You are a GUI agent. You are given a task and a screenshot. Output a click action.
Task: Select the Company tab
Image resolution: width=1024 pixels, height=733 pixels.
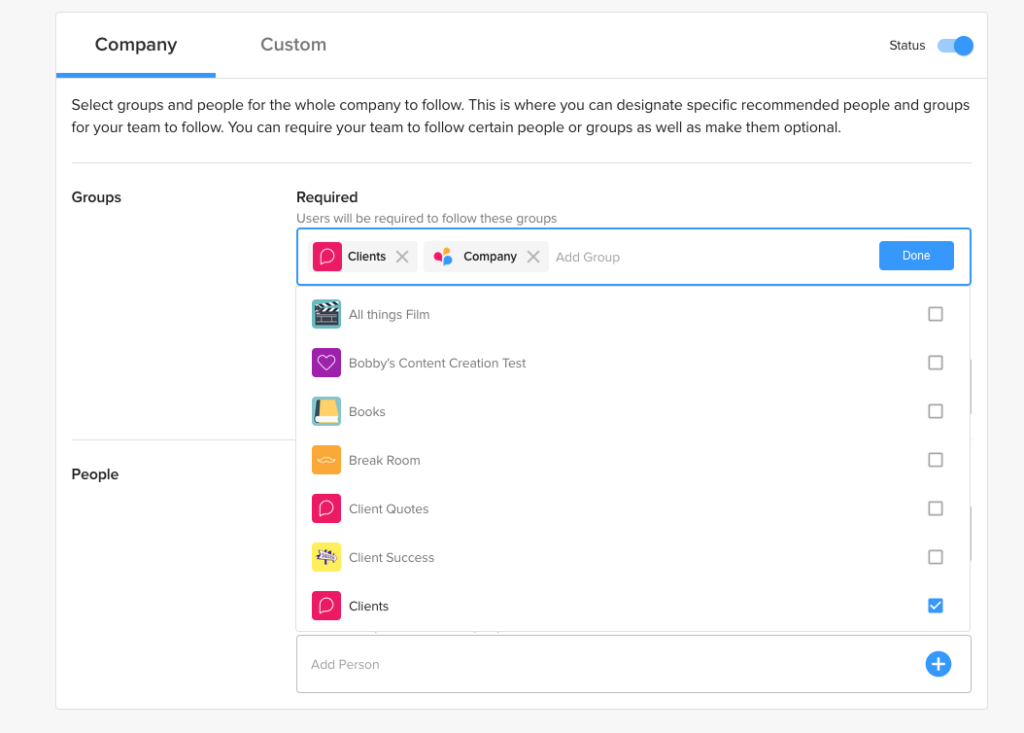(x=136, y=45)
